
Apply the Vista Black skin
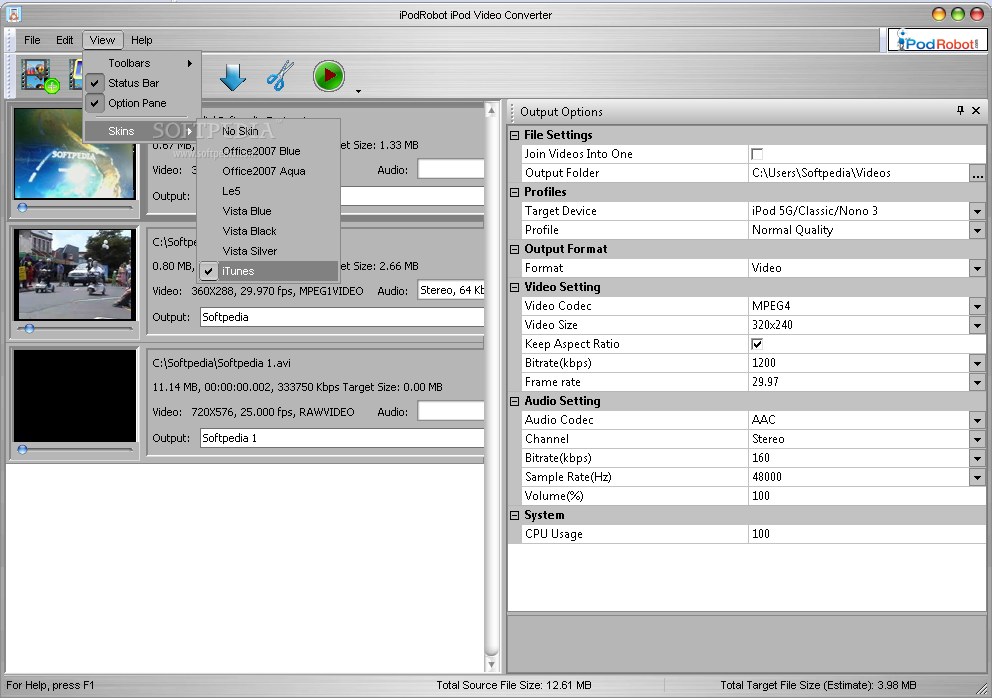pyautogui.click(x=269, y=231)
